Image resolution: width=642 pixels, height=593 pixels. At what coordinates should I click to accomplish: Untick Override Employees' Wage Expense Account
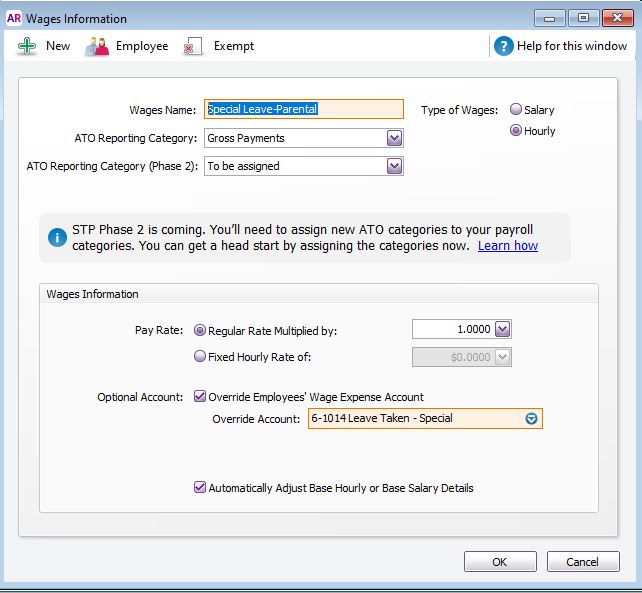pyautogui.click(x=200, y=397)
